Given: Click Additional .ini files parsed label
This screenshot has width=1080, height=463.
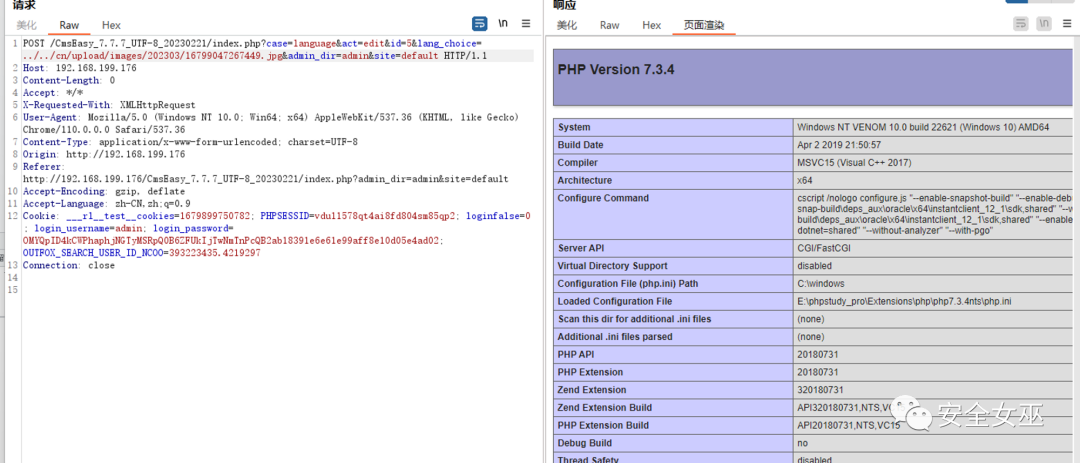Looking at the screenshot, I should point(614,337).
